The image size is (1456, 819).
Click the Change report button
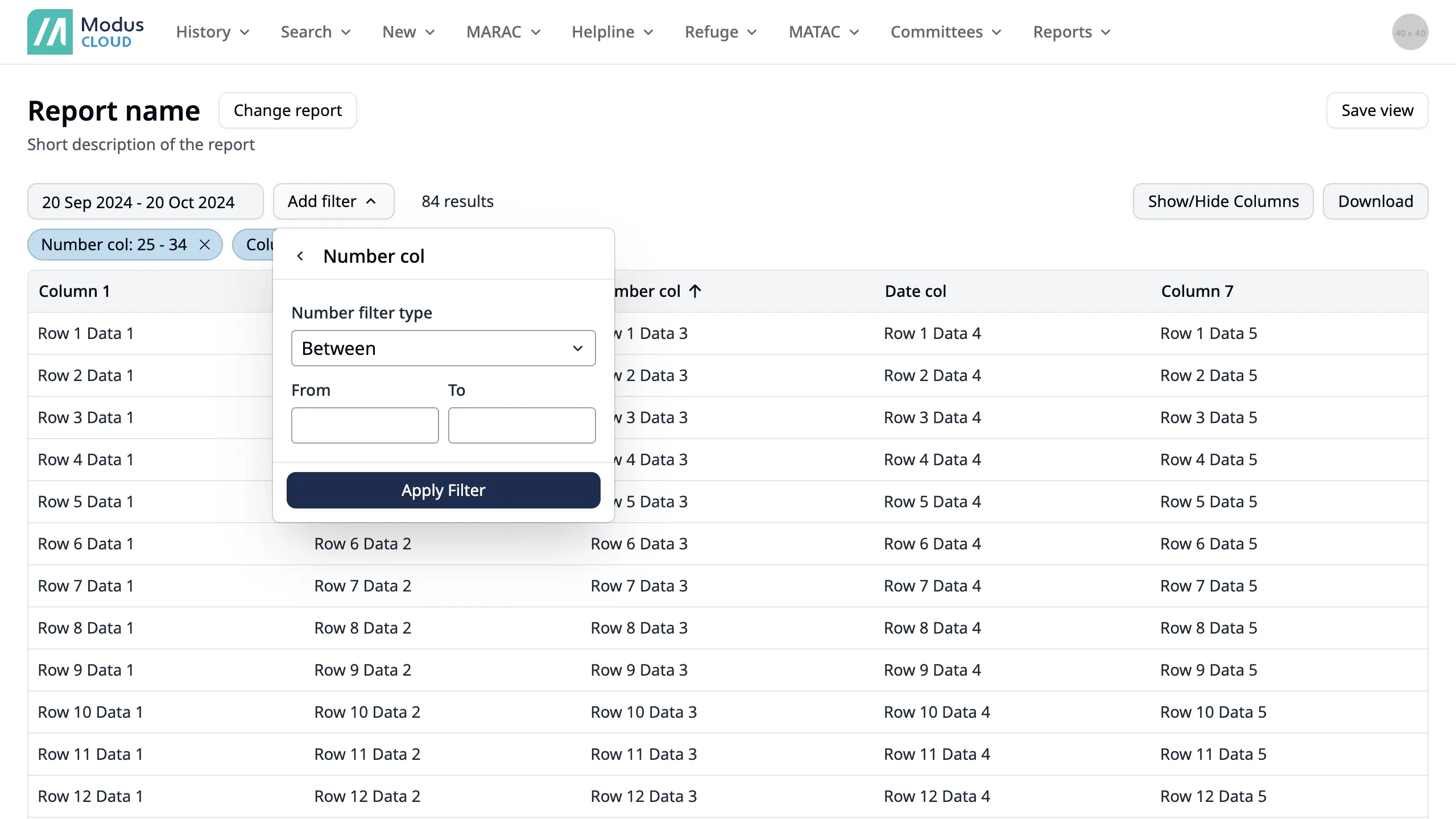tap(287, 110)
